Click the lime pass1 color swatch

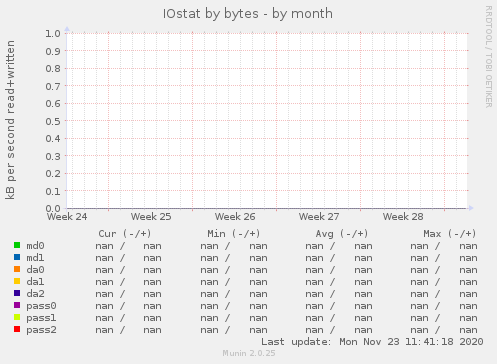coord(17,317)
